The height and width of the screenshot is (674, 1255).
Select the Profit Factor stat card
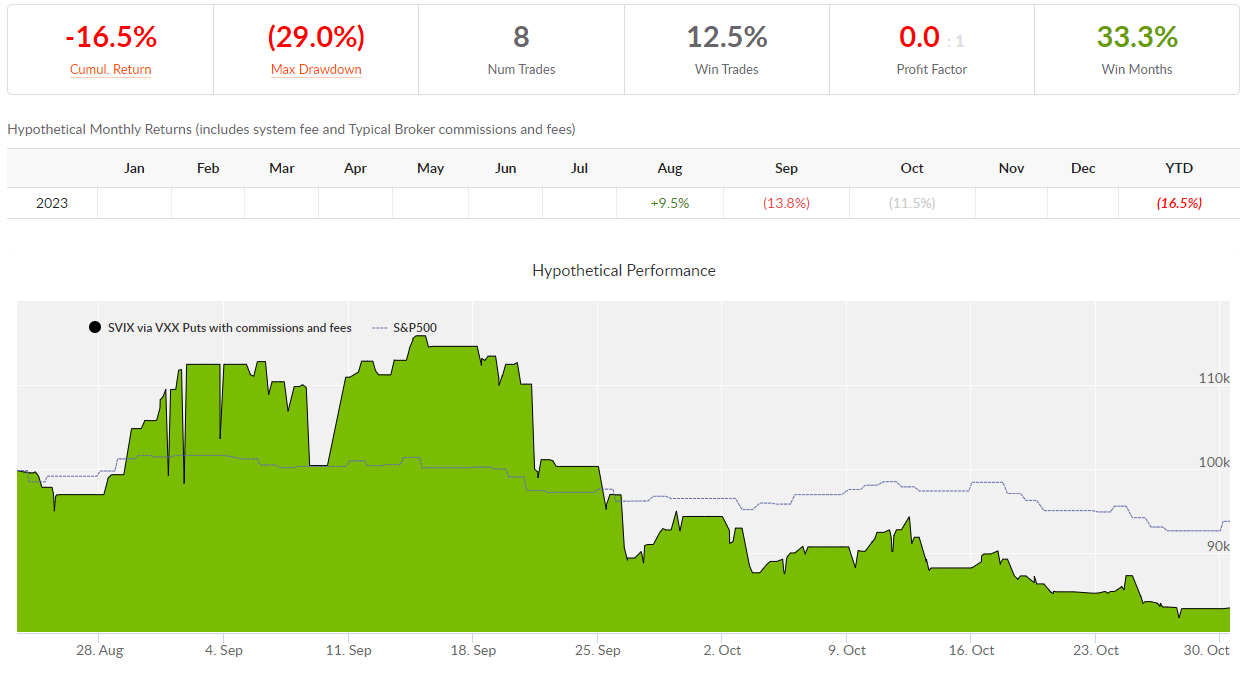(x=932, y=50)
